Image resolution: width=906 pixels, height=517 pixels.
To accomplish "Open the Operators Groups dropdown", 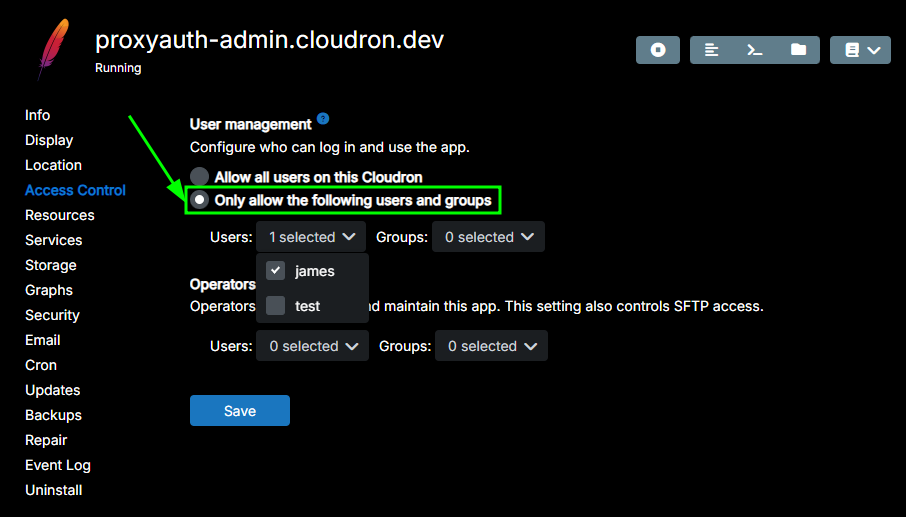I will (490, 346).
